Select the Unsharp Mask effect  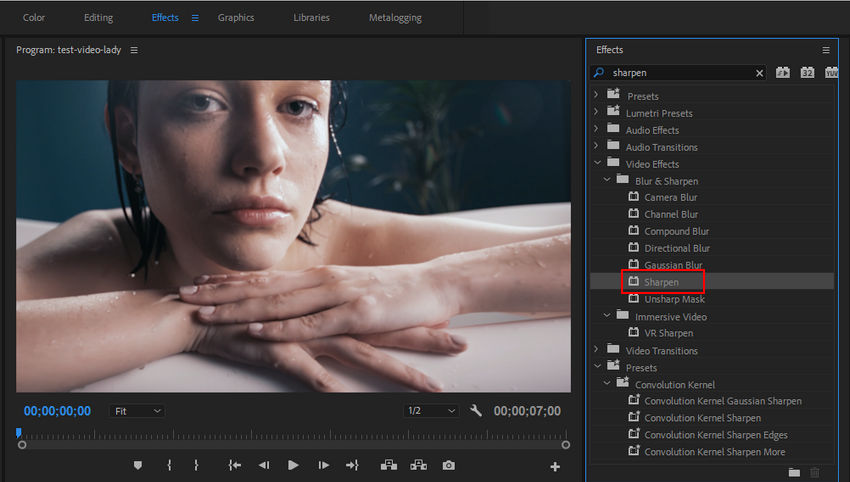(x=674, y=299)
